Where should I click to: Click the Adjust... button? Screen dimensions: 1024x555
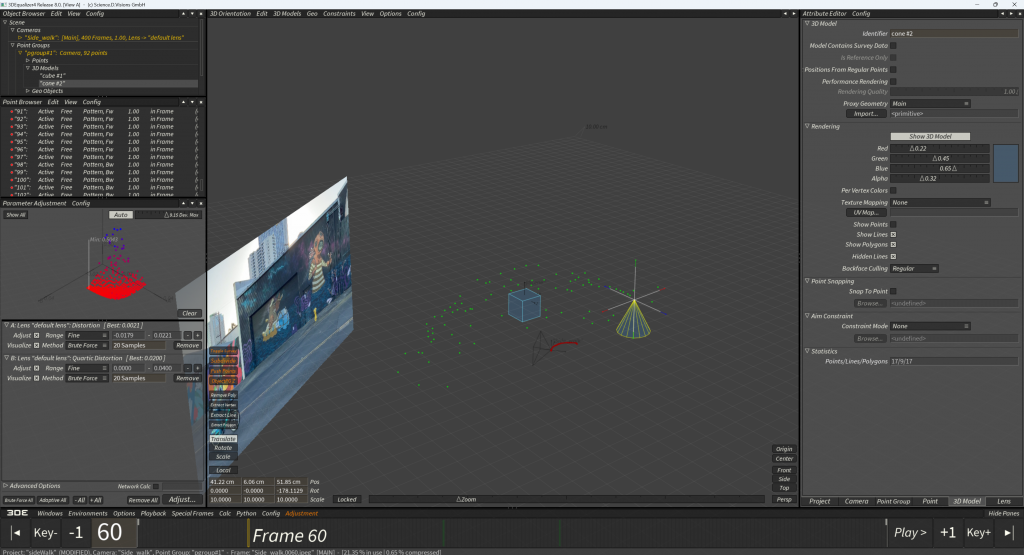[x=182, y=500]
